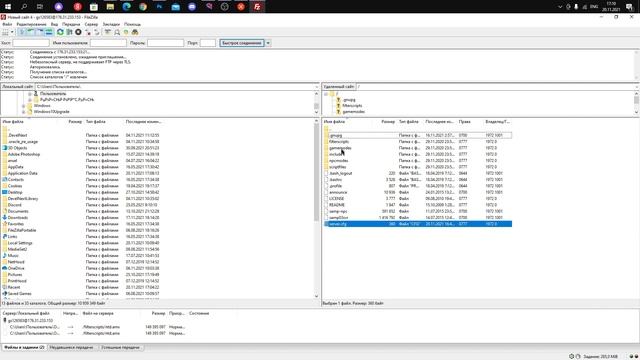This screenshot has height=360, width=640.
Task: Click the 3D Objects folder icon
Action: click(5, 148)
